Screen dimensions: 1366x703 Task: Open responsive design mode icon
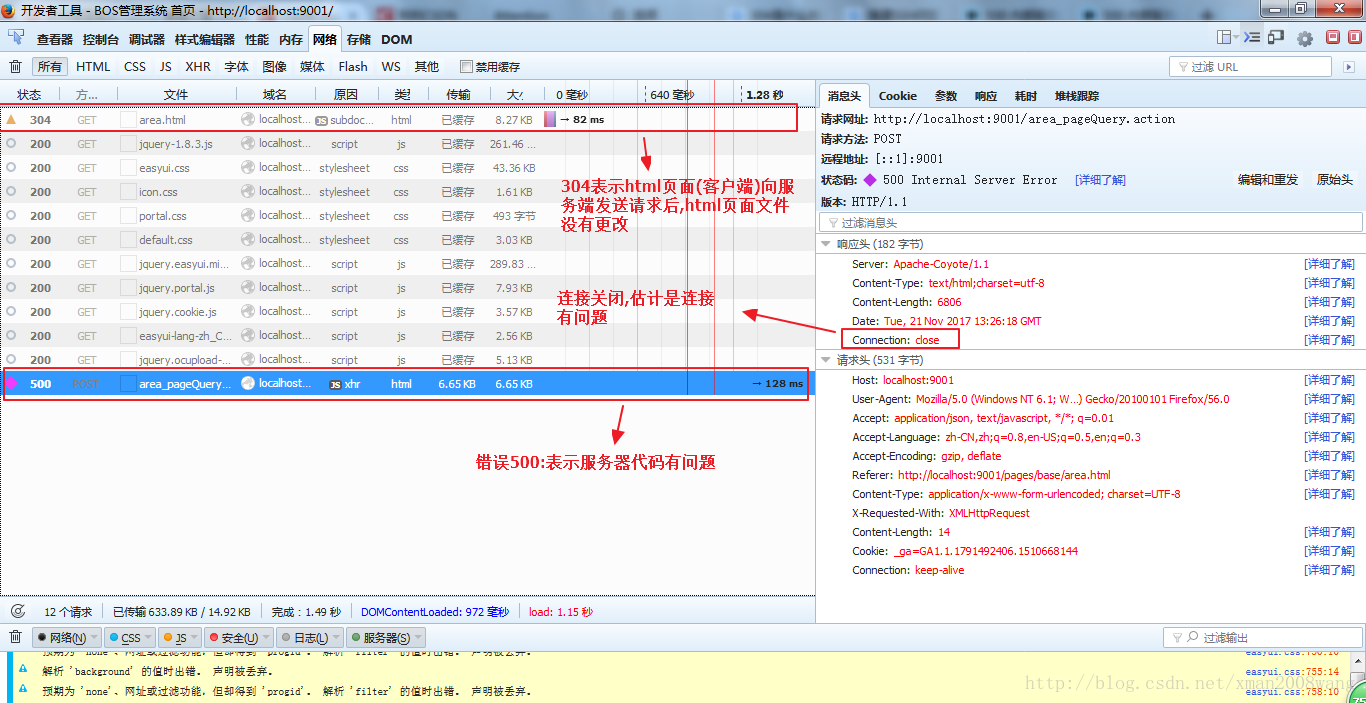coord(1276,38)
